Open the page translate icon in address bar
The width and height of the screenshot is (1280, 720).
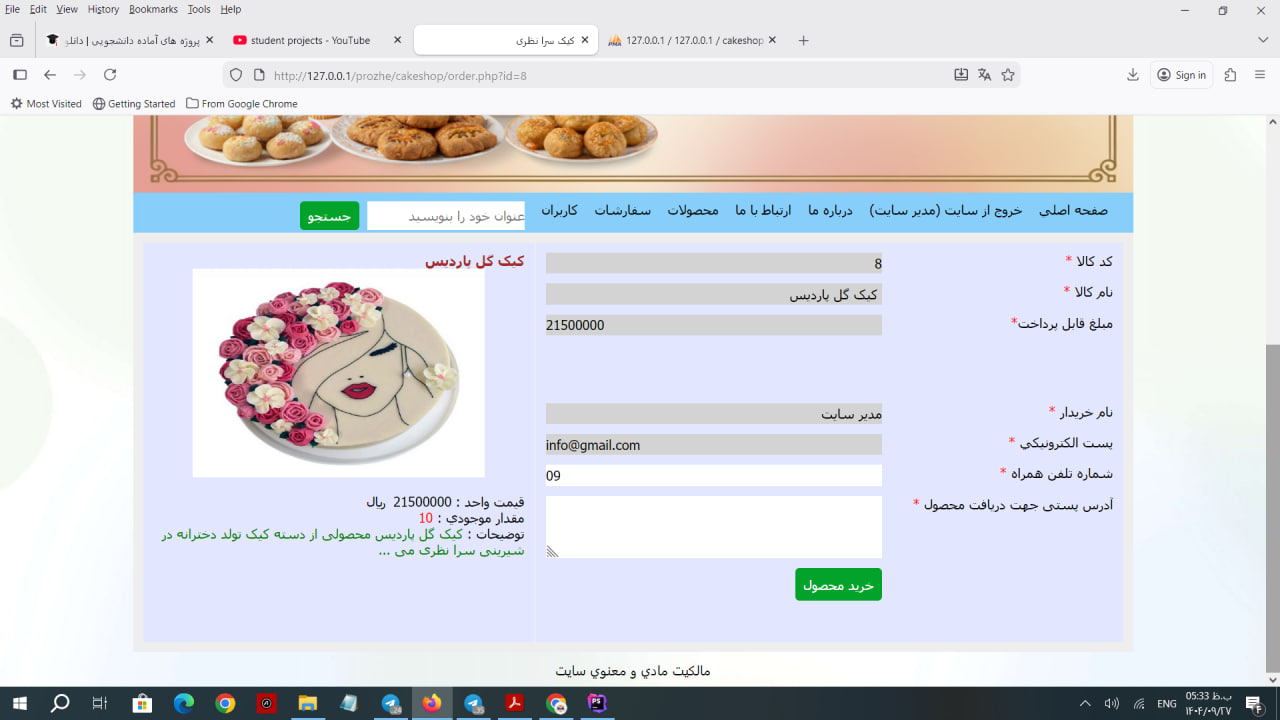pos(984,75)
